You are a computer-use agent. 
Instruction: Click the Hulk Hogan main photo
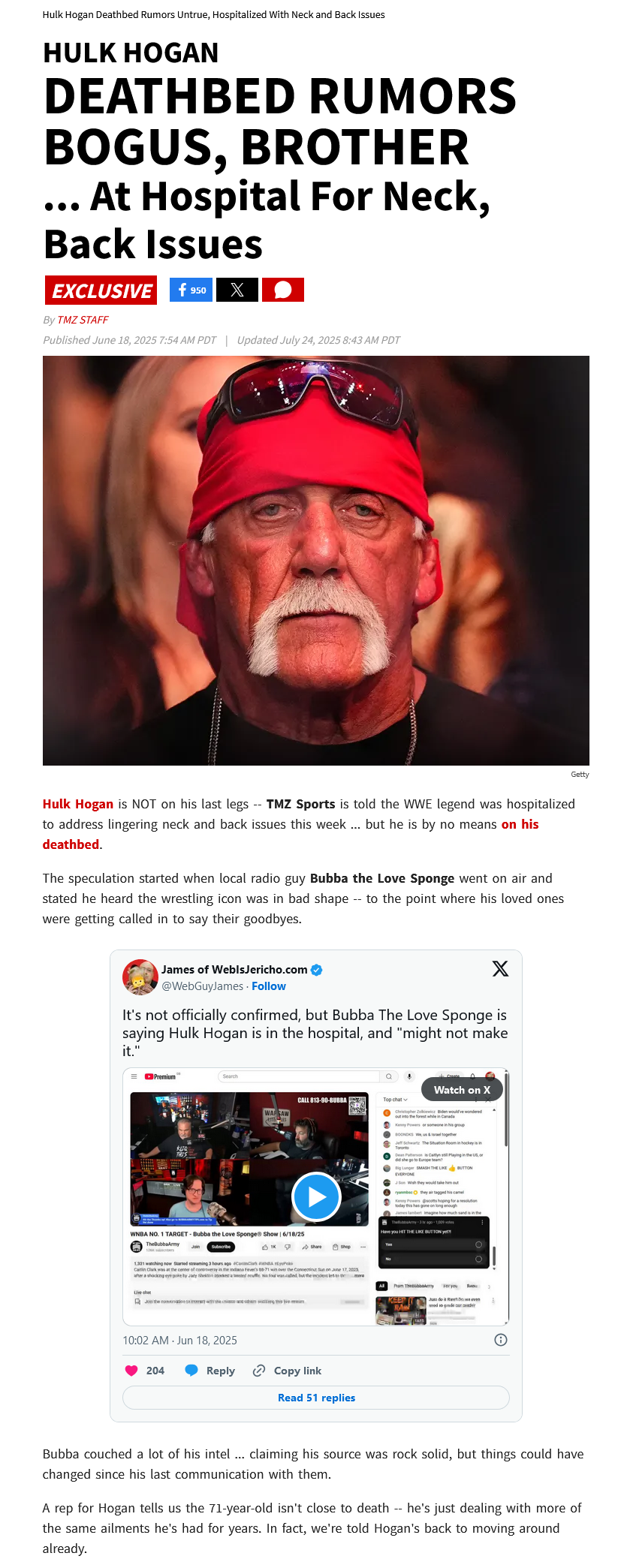[316, 561]
